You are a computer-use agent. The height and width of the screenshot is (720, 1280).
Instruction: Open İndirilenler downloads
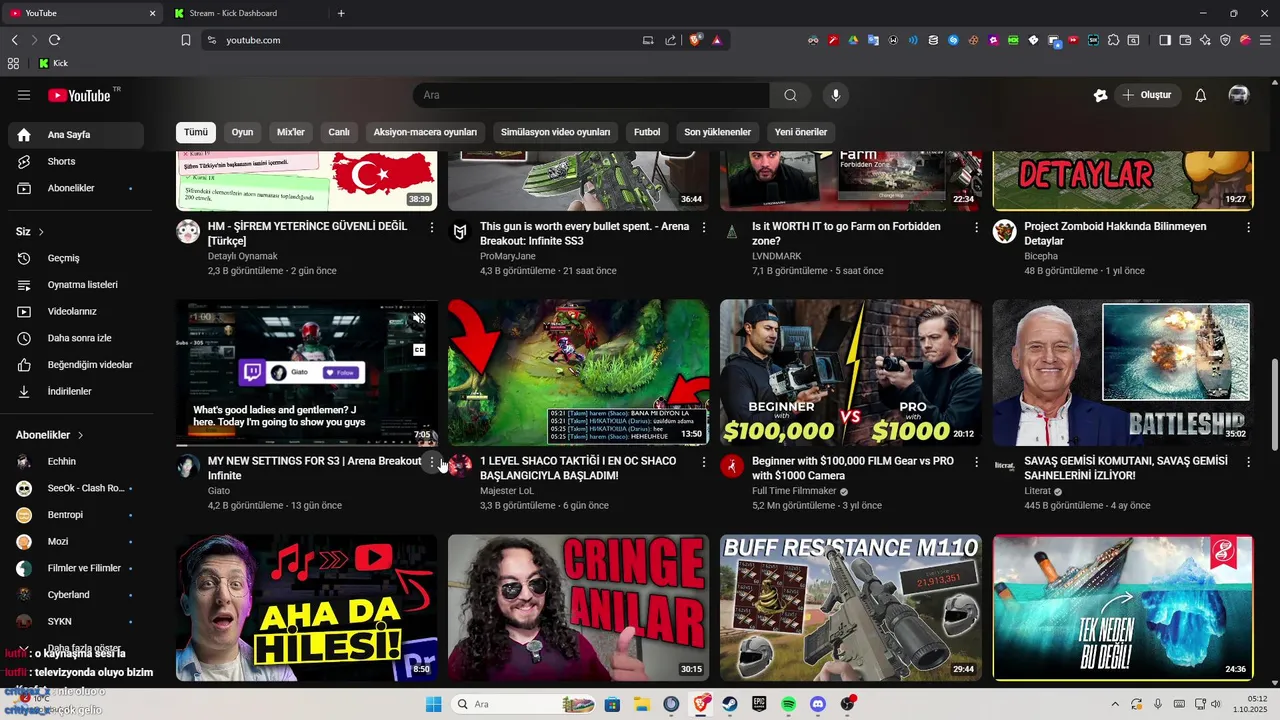pos(76,391)
